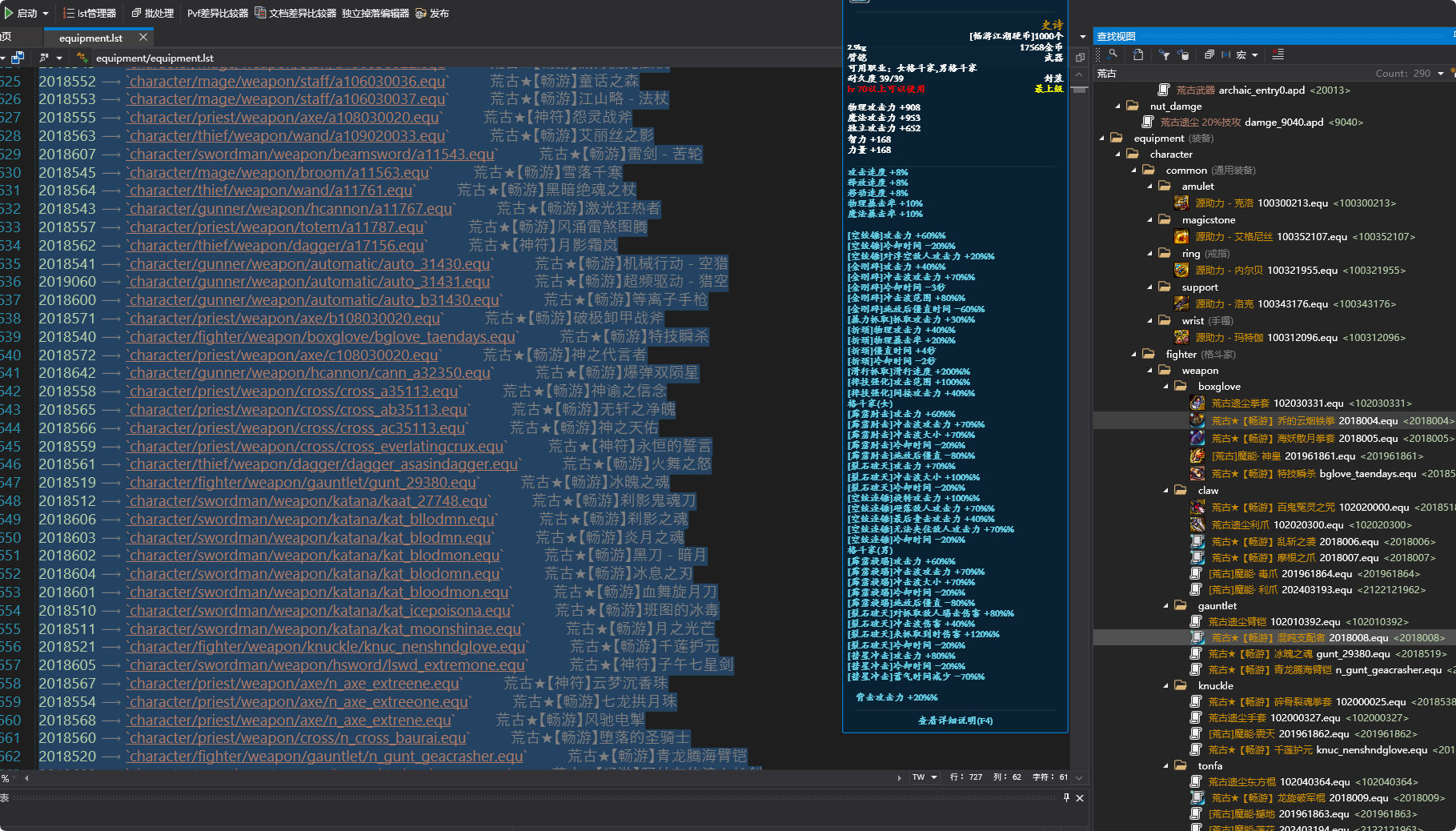Pin the bottom output panel
The image size is (1456, 831).
1066,797
